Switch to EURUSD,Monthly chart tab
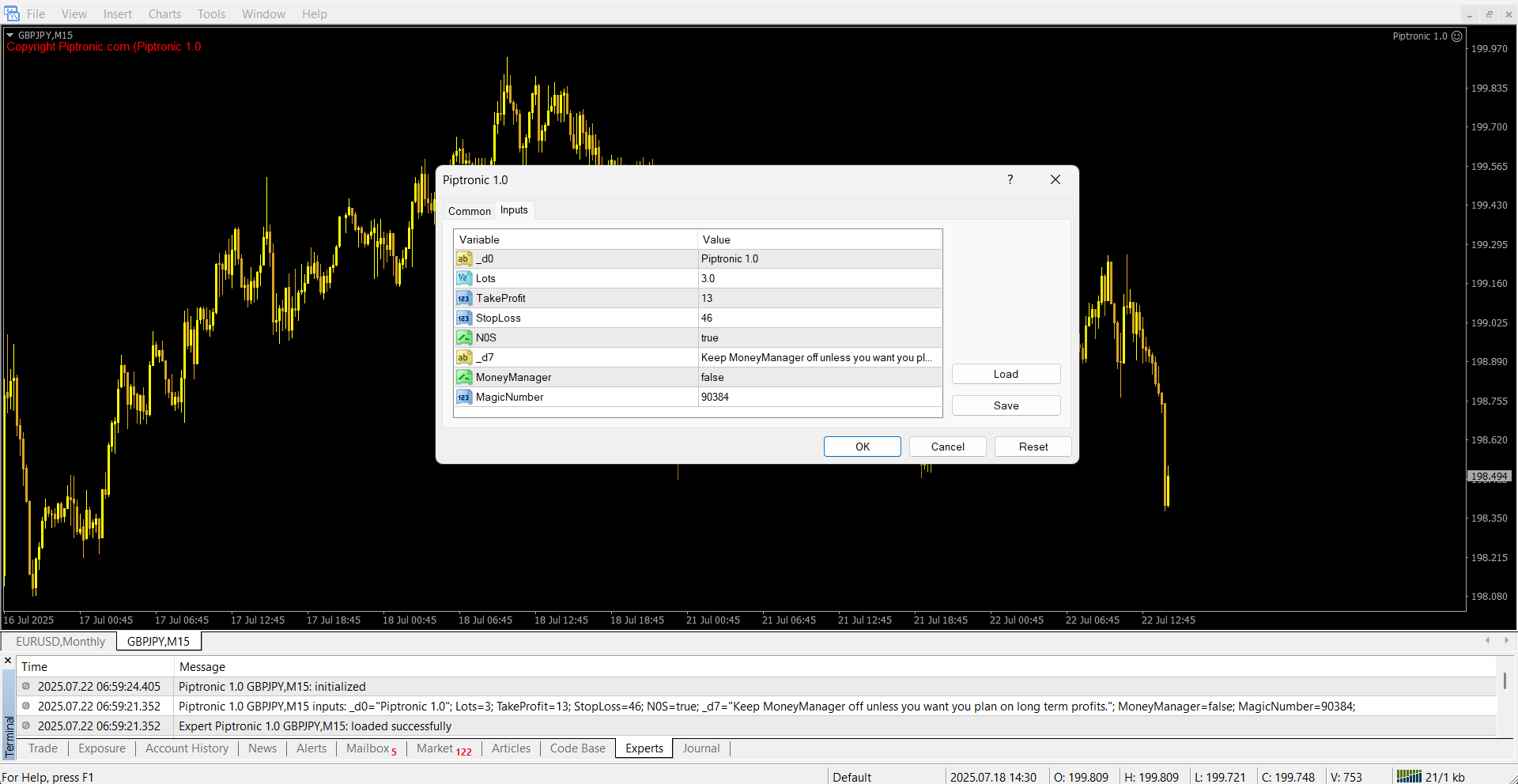 [x=60, y=642]
